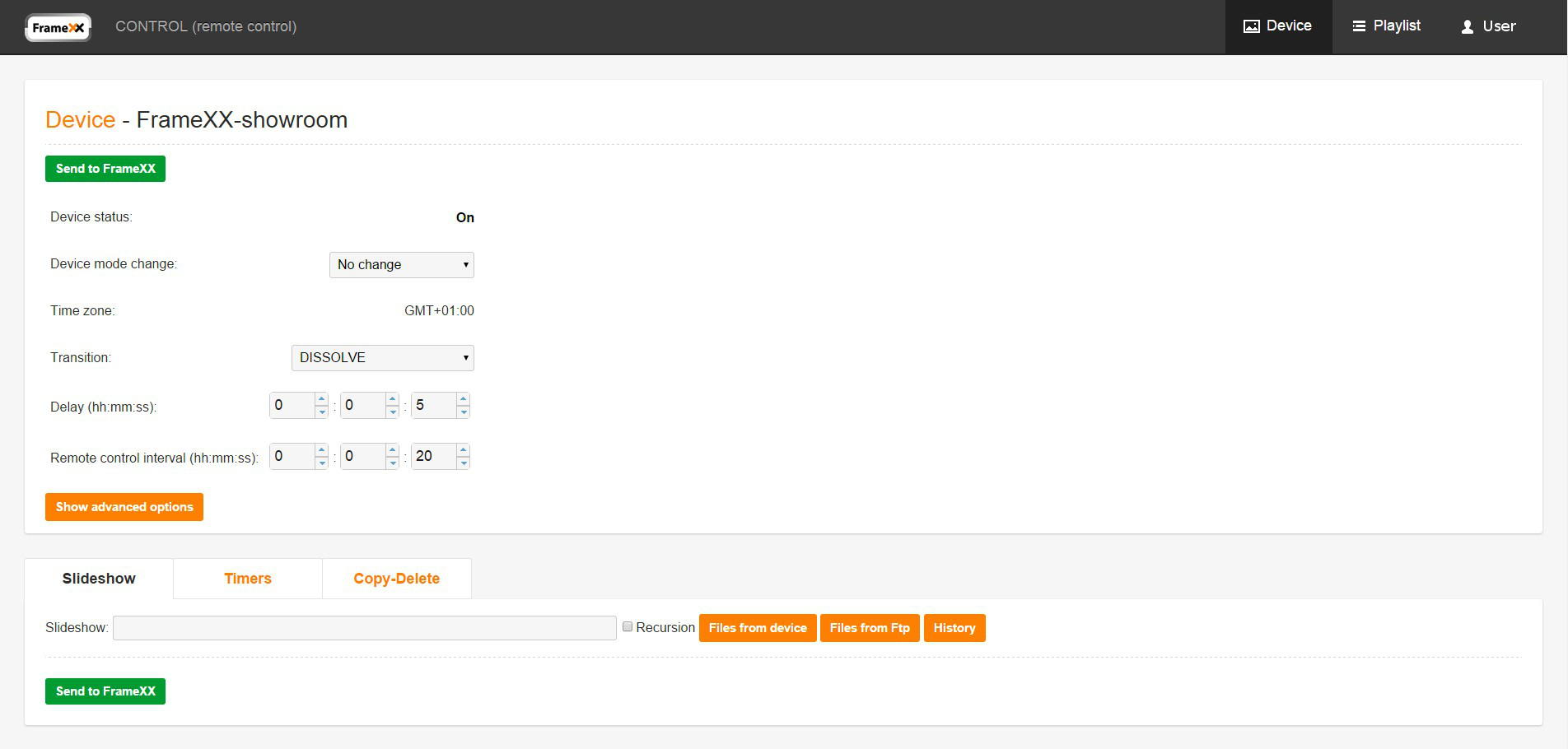Image resolution: width=1568 pixels, height=749 pixels.
Task: Decrease Delay minutes with down arrow
Action: (x=393, y=412)
